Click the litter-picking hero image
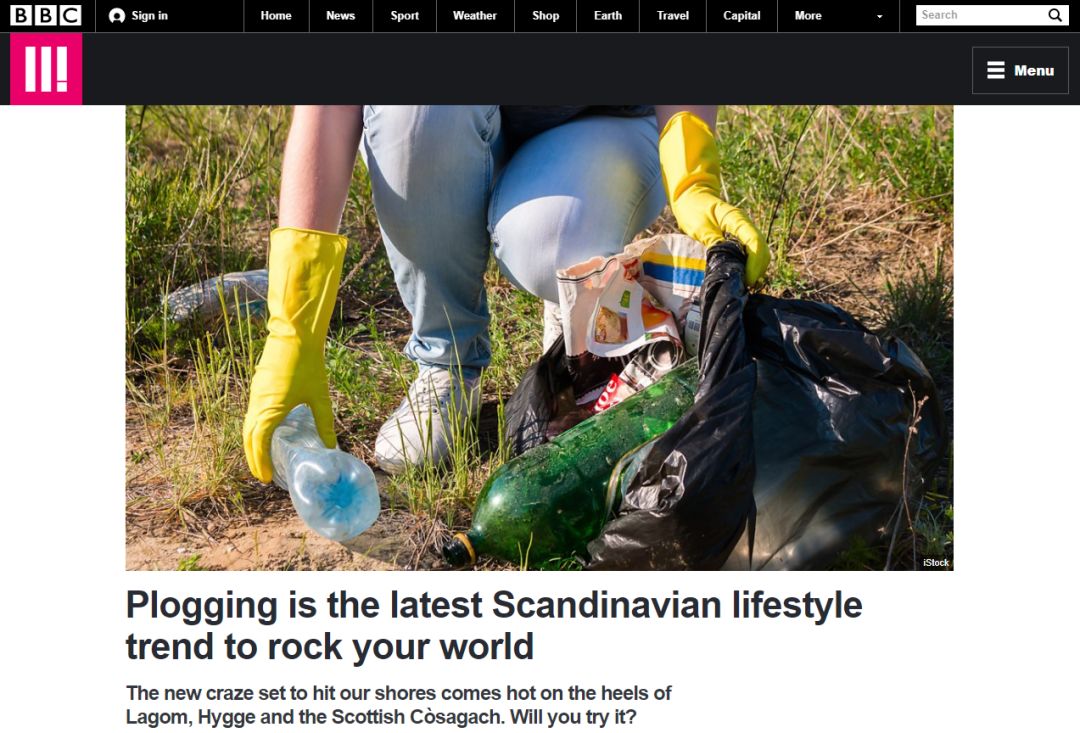The height and width of the screenshot is (733, 1080). (539, 338)
